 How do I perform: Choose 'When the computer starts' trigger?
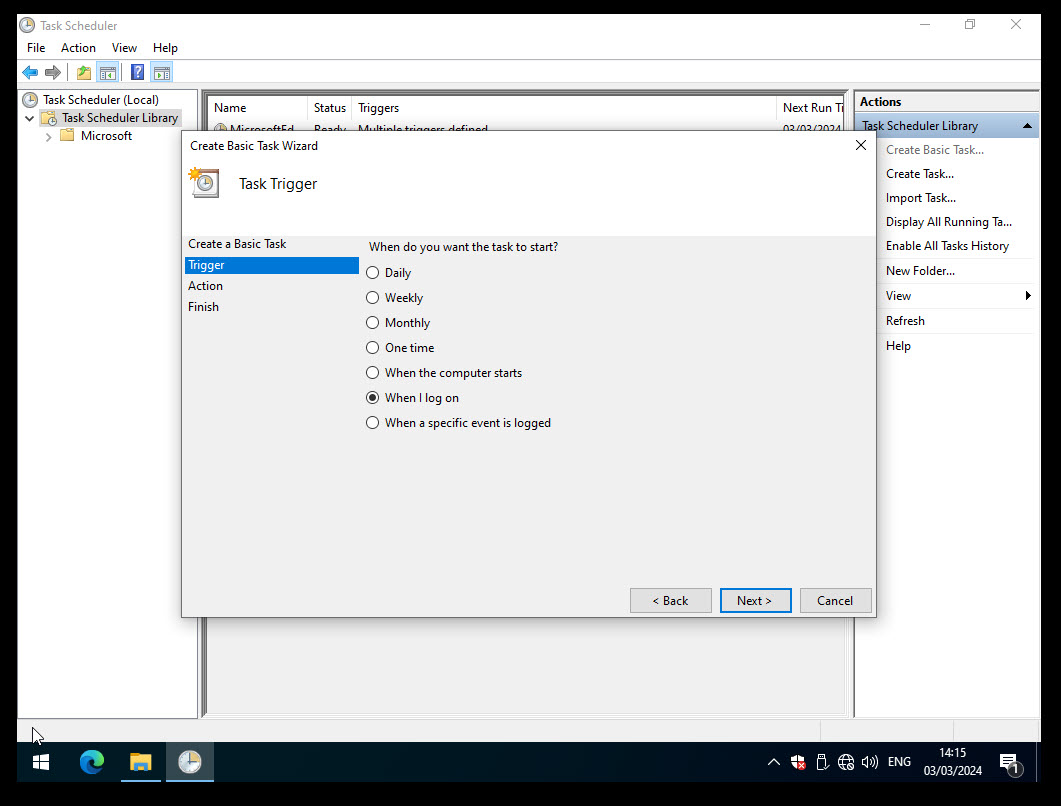pos(372,372)
